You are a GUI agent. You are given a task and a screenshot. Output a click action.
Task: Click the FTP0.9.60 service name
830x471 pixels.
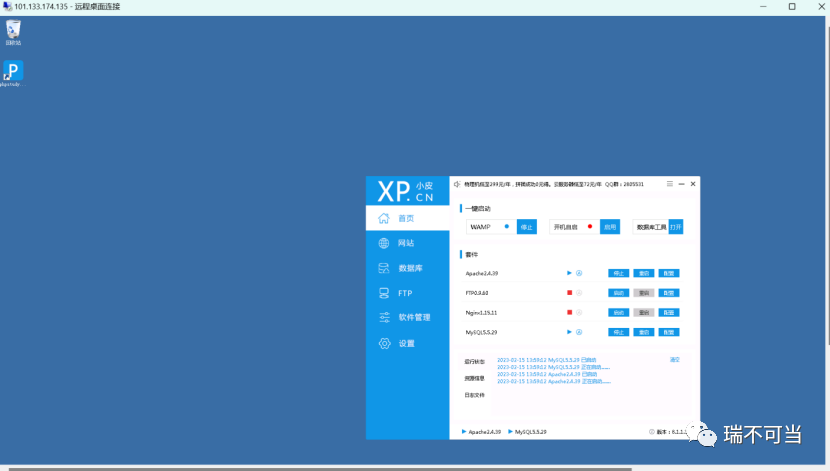[477, 293]
